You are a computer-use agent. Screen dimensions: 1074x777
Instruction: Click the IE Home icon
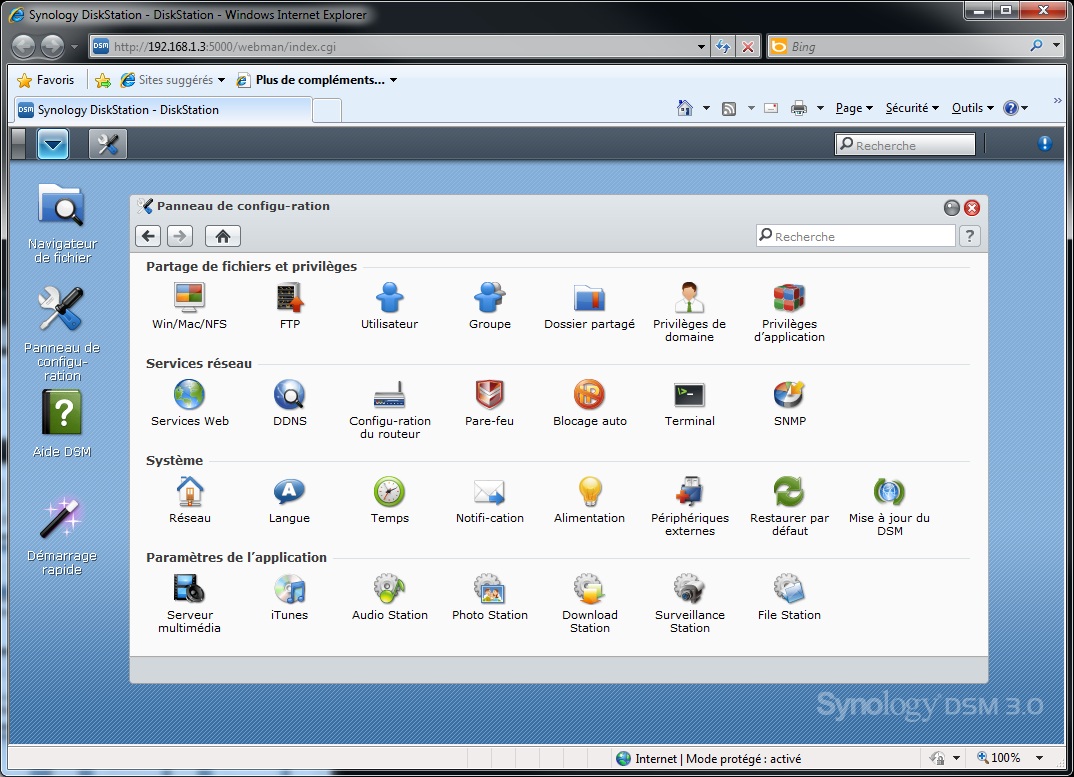click(684, 108)
